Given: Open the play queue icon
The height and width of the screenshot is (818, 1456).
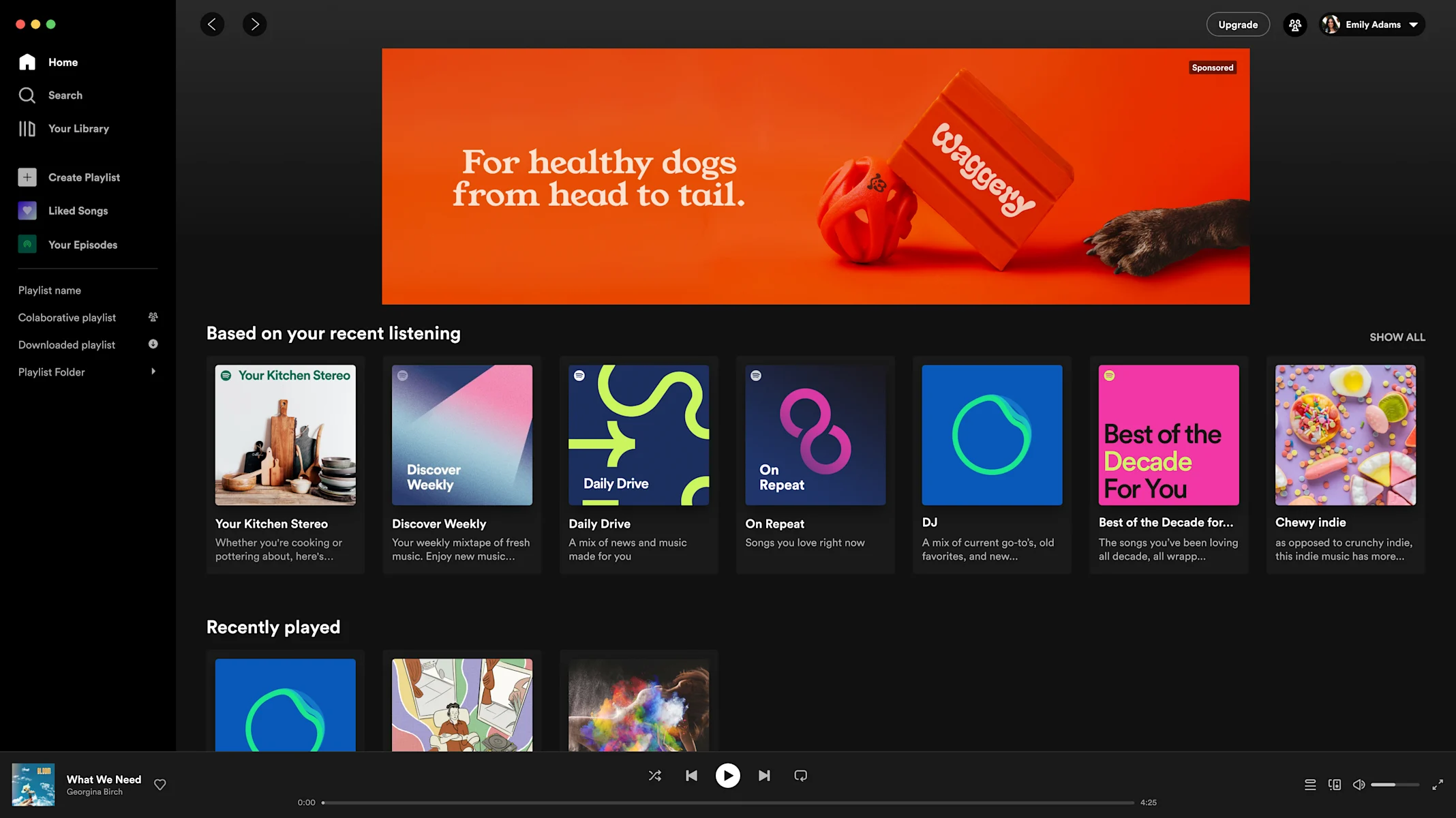Looking at the screenshot, I should pos(1310,785).
